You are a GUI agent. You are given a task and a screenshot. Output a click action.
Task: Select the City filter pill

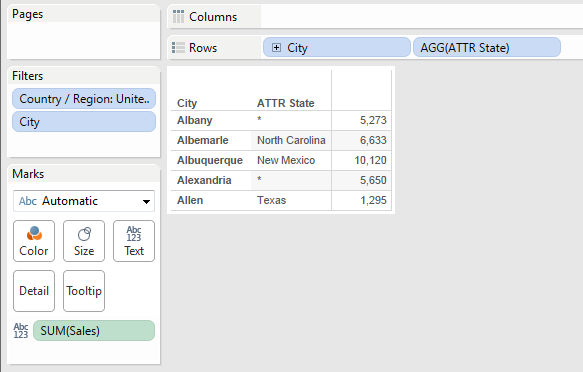pos(84,122)
